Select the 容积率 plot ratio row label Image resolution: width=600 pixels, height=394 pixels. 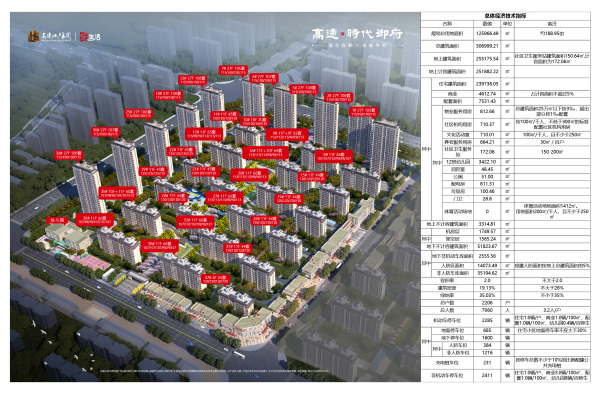447,281
